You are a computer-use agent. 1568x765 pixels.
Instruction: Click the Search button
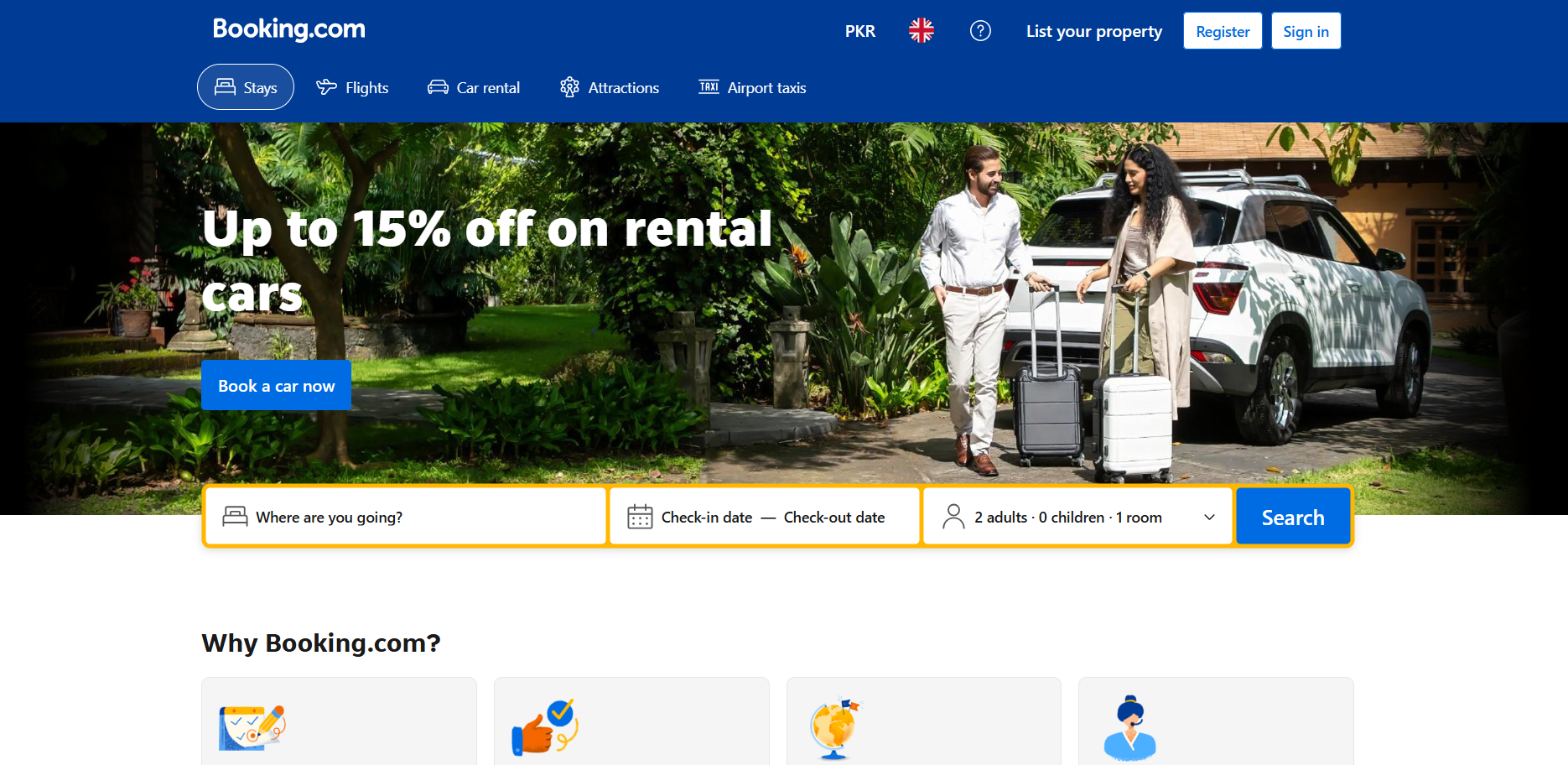(x=1293, y=517)
